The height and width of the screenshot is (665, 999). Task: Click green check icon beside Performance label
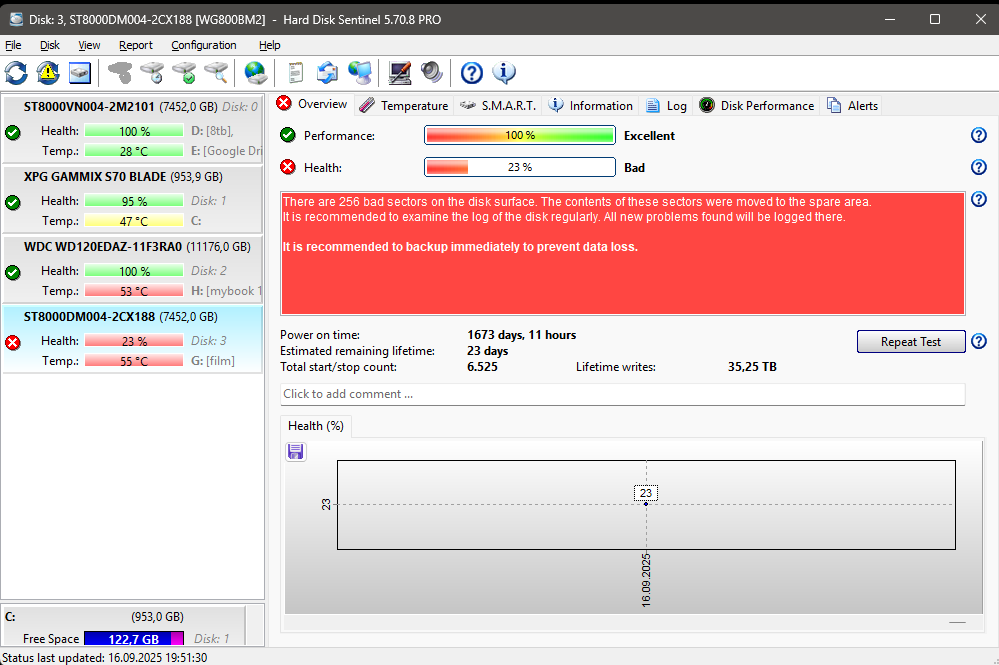point(288,135)
